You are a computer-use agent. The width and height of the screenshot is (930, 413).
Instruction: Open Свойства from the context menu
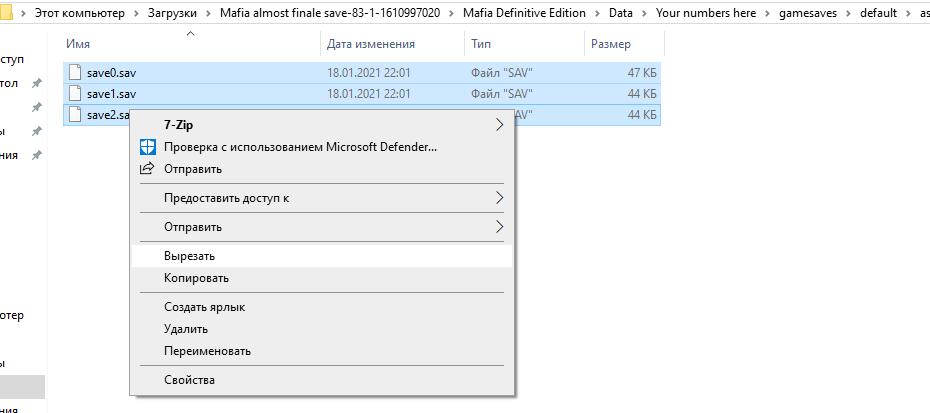pos(189,380)
